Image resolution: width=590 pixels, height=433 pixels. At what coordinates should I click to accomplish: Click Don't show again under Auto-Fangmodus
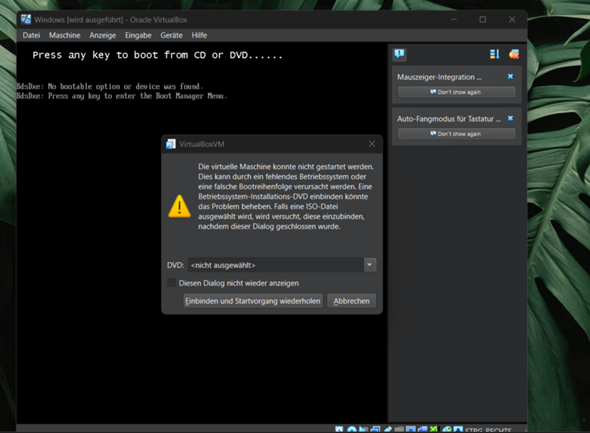456,134
